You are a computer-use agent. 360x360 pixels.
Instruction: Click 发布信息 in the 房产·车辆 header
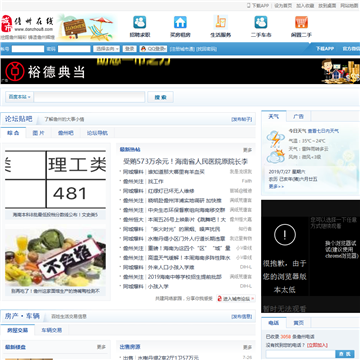pyautogui.click(x=242, y=316)
